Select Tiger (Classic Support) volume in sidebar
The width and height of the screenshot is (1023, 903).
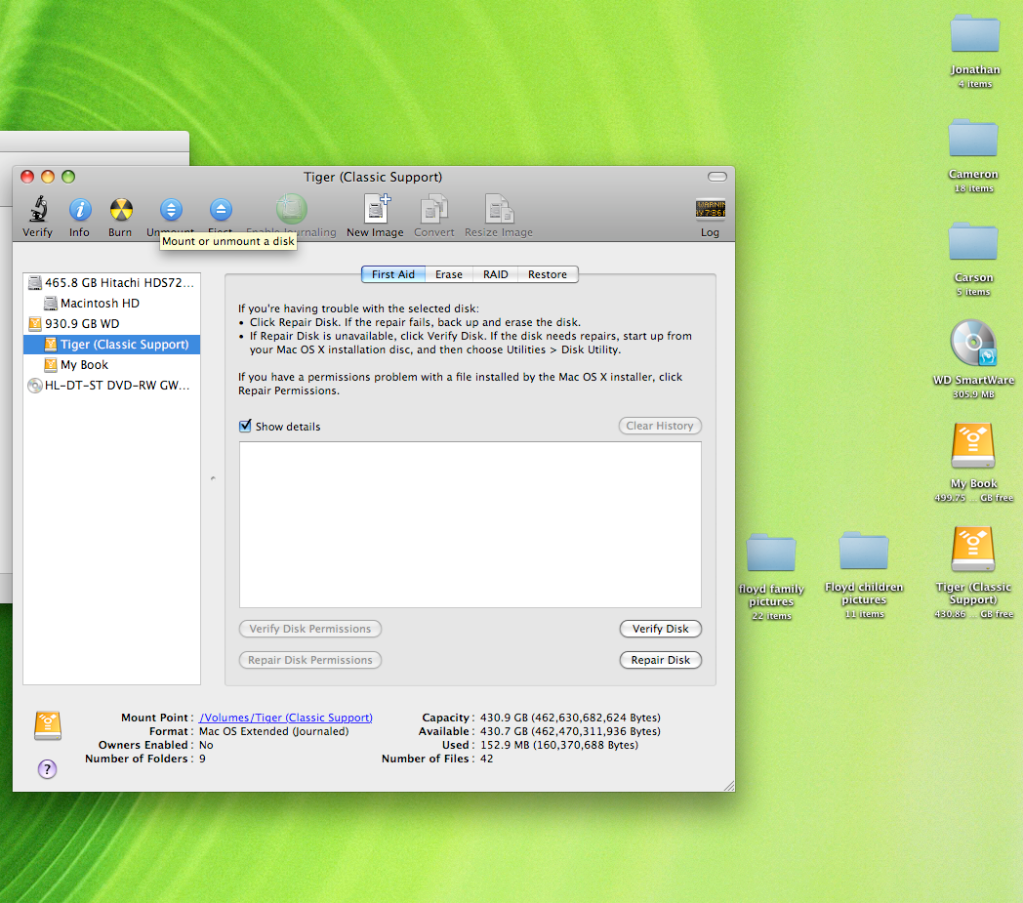click(x=112, y=344)
